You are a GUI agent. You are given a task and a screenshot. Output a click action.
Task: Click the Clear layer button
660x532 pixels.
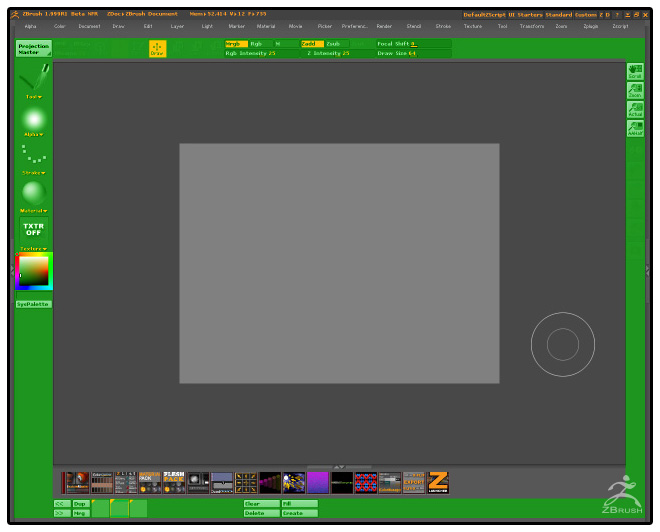coord(262,504)
